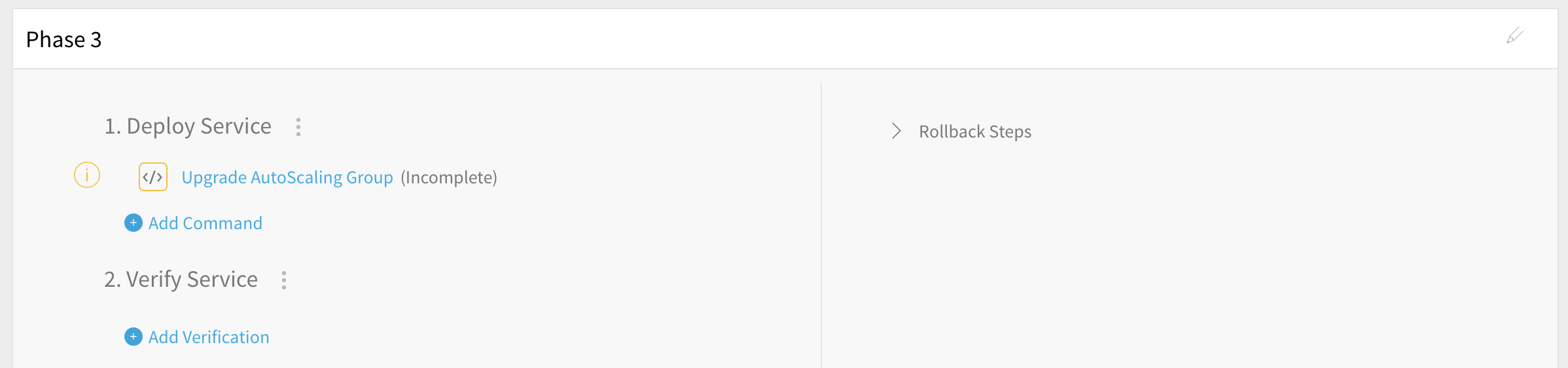Open the Upgrade AutoScaling Group step
The height and width of the screenshot is (368, 1568).
click(x=287, y=177)
